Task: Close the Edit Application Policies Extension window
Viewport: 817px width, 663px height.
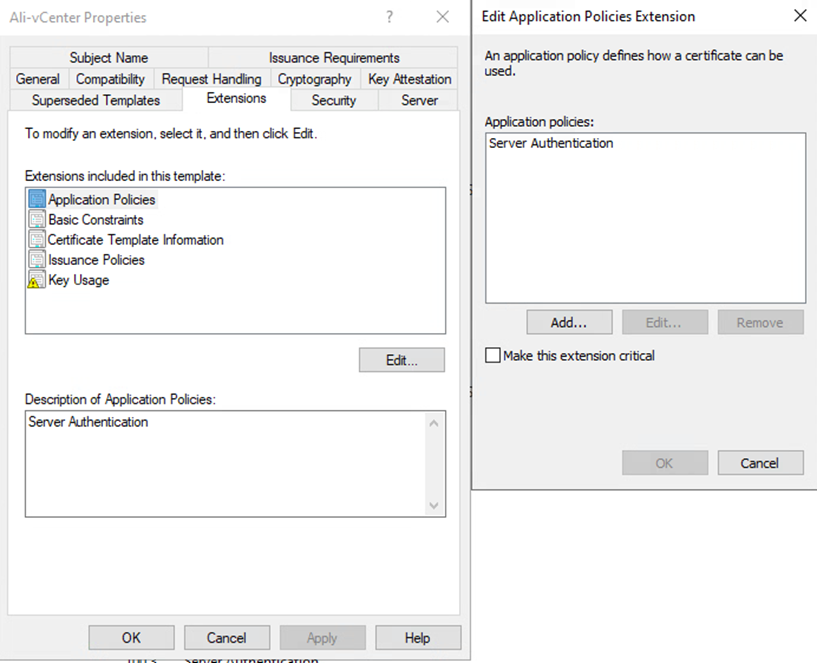Action: (x=798, y=16)
